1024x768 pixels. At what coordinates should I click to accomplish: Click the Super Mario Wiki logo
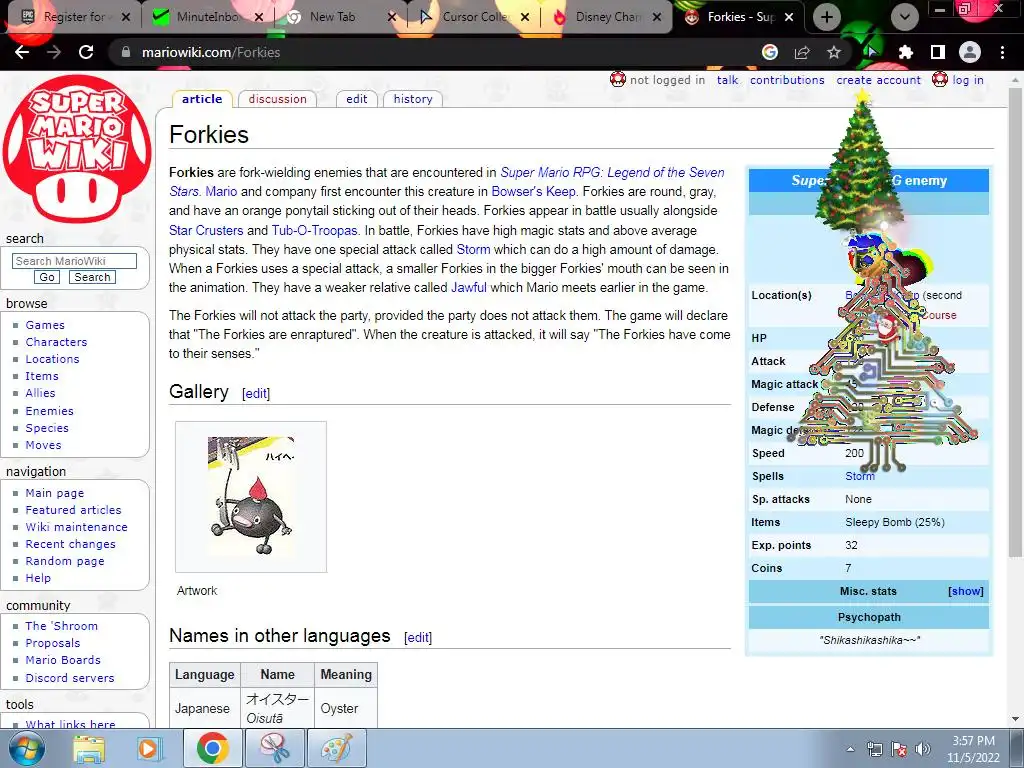[77, 149]
